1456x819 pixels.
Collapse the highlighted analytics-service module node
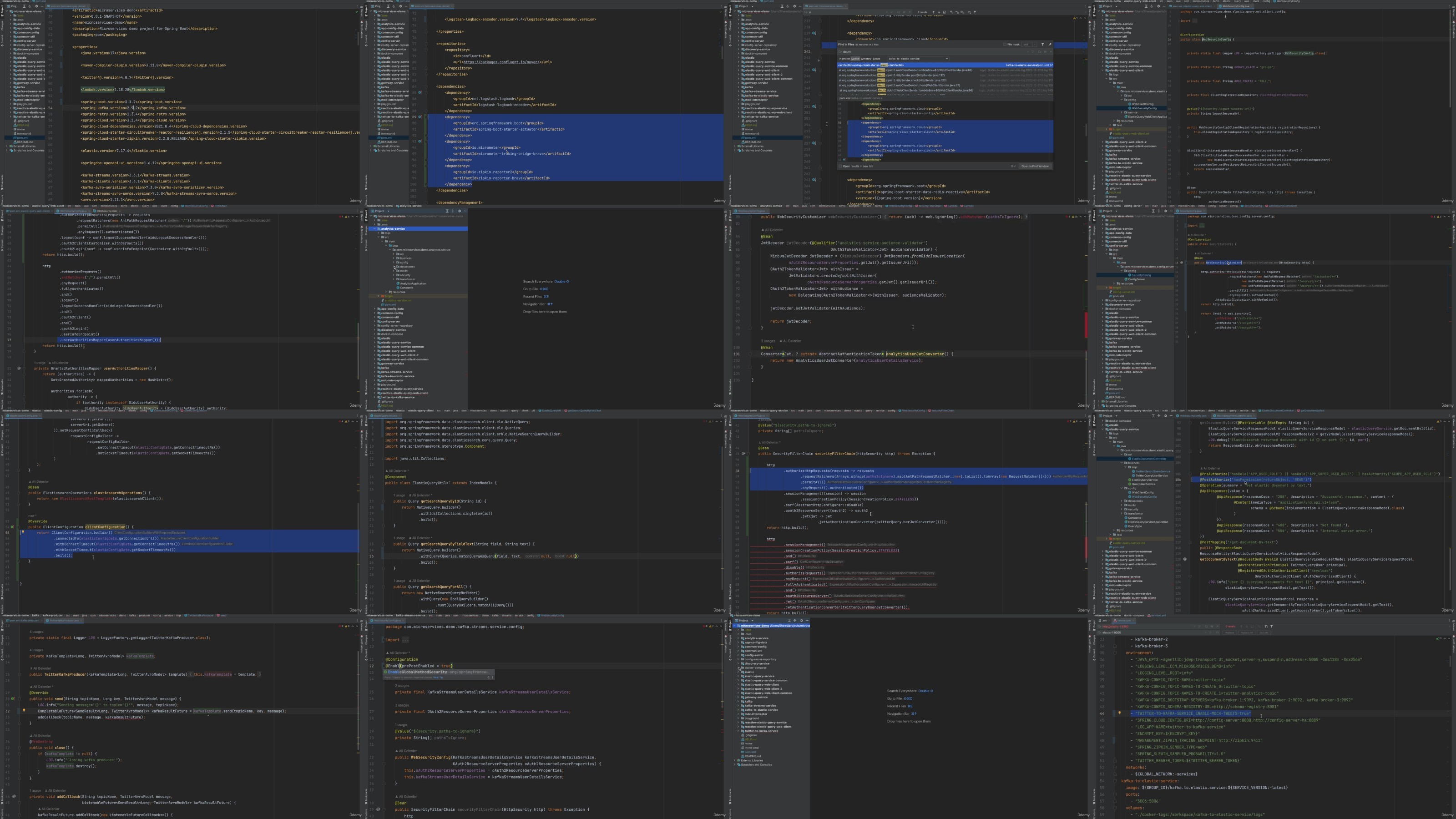click(375, 229)
